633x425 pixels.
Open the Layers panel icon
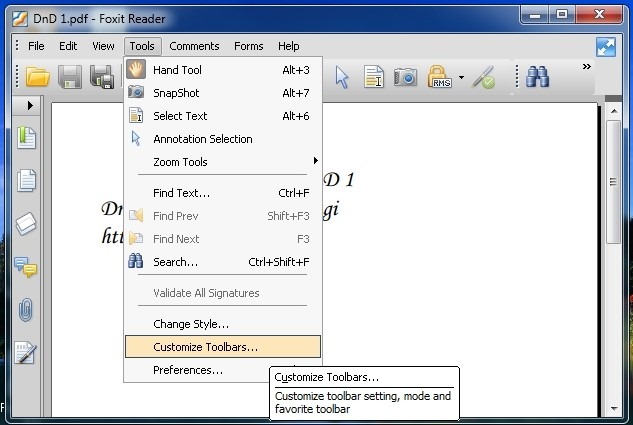(26, 223)
